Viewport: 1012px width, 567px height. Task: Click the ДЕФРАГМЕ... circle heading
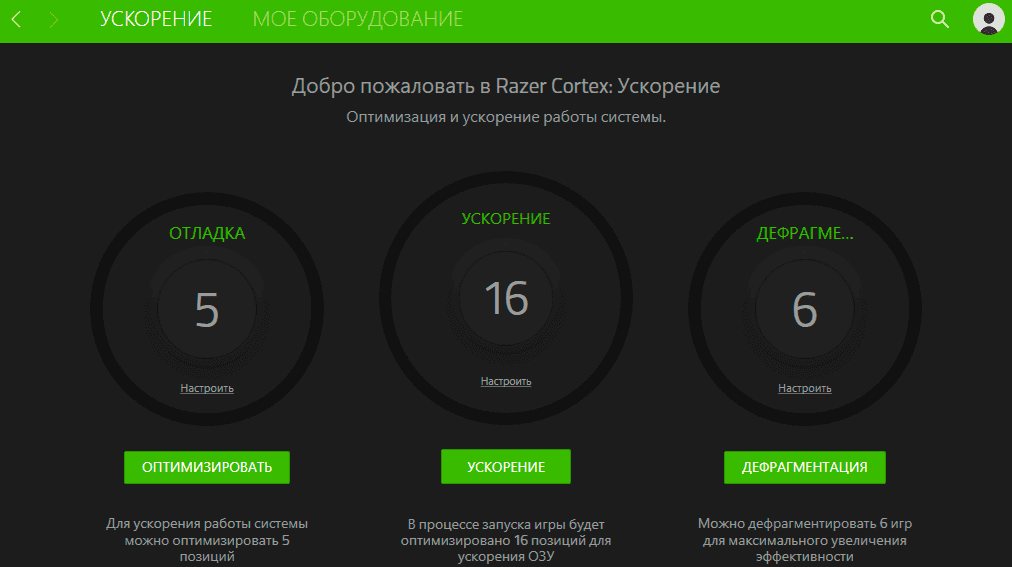804,234
